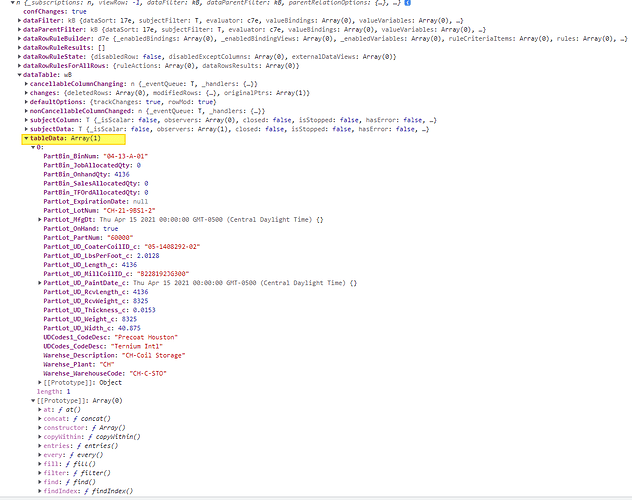Click PartBin_OnhandQty value 4136
The image size is (632, 500).
[122, 174]
